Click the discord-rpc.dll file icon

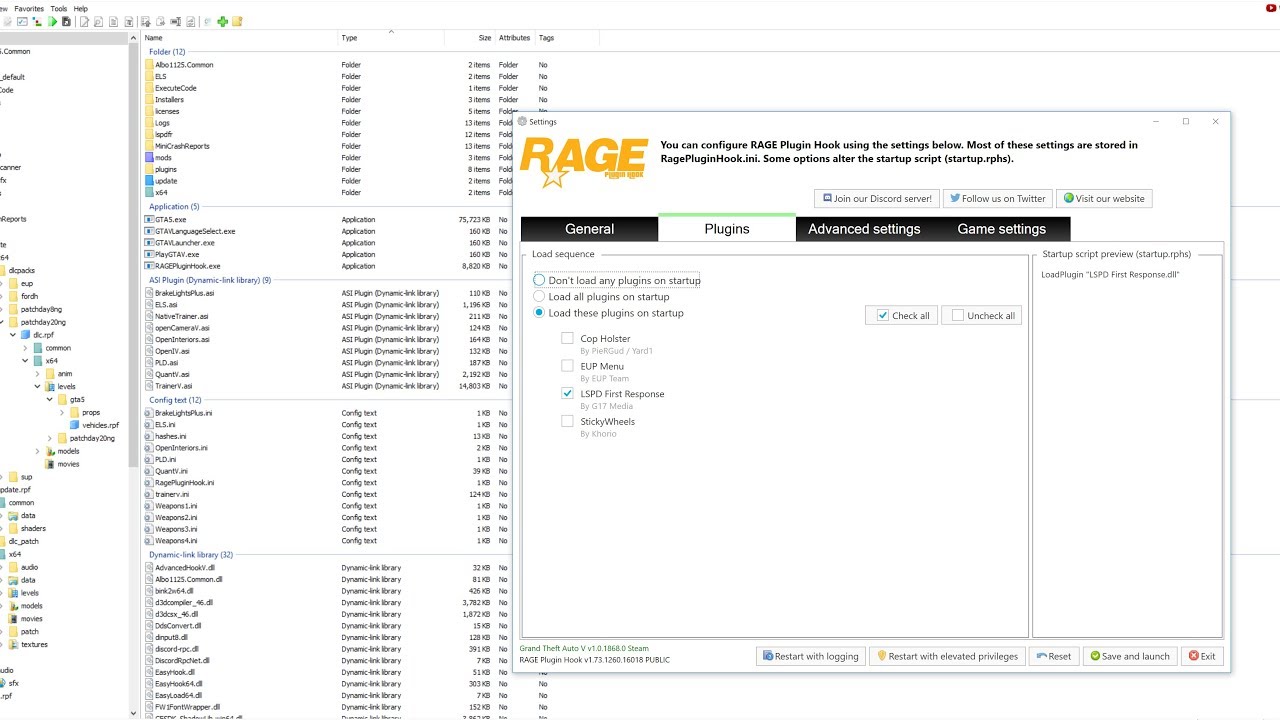click(149, 649)
